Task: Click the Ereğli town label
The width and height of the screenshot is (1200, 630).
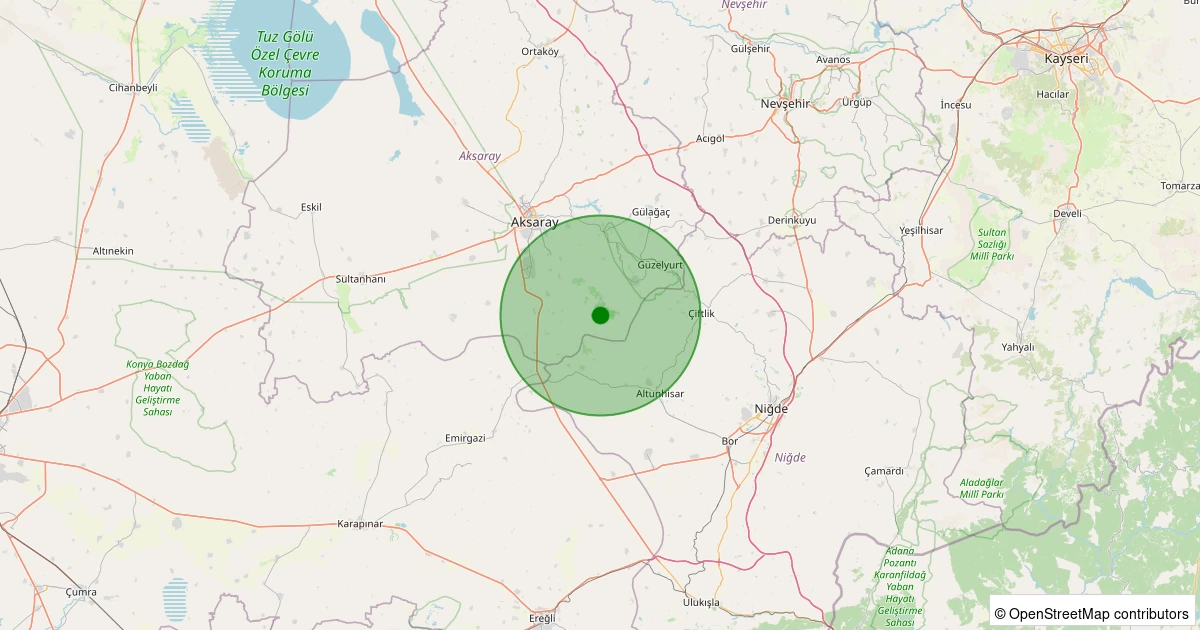Action: click(x=542, y=618)
